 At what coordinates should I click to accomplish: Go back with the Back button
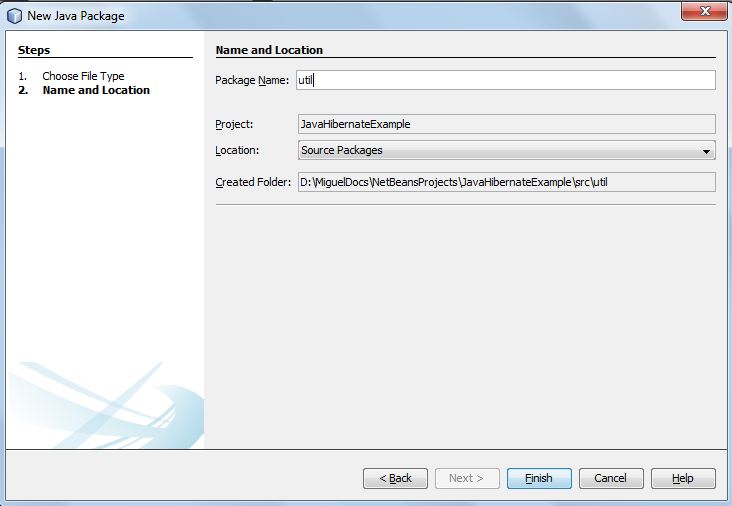pos(395,478)
